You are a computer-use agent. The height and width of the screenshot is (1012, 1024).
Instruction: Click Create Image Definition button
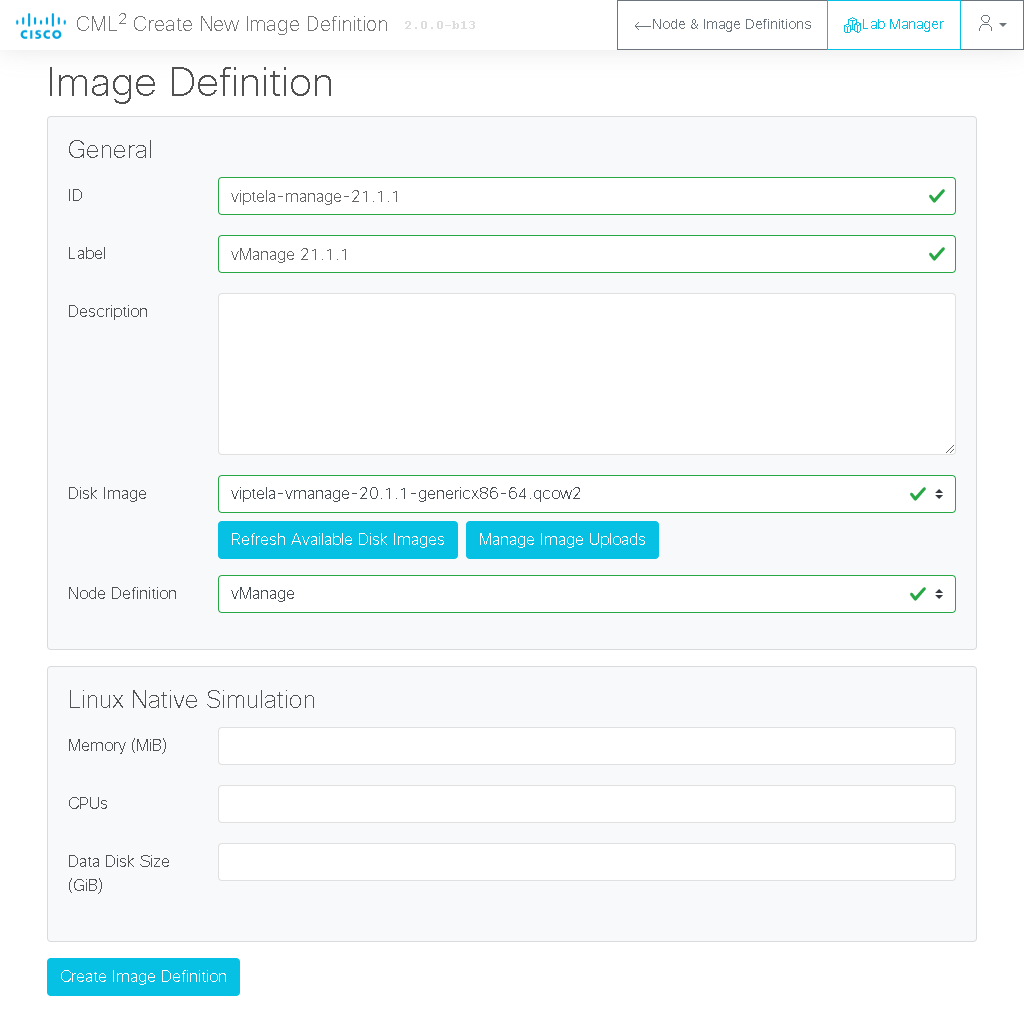click(143, 977)
